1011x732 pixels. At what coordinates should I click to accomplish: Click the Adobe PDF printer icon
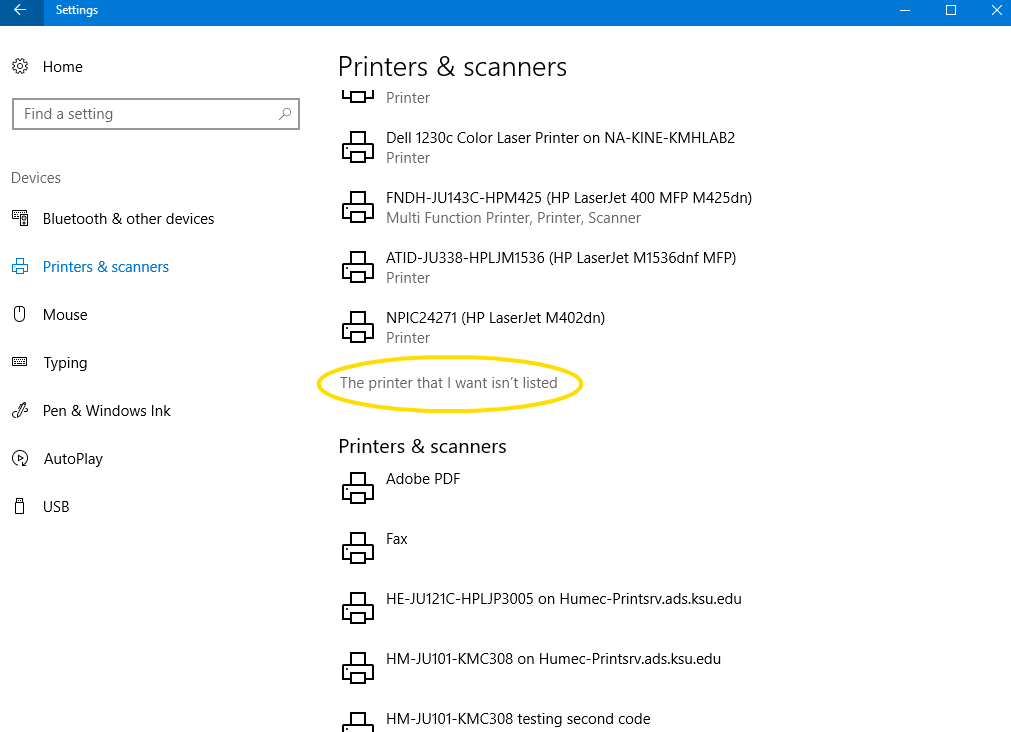(x=358, y=488)
